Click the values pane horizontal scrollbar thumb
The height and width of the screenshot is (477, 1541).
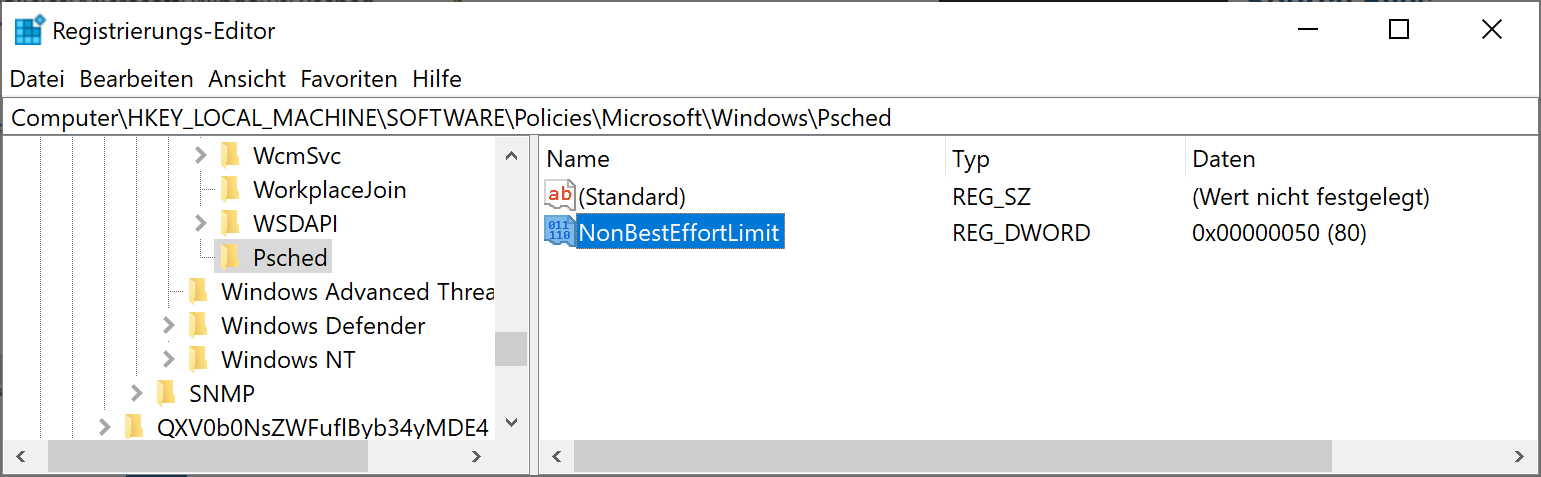tap(953, 456)
